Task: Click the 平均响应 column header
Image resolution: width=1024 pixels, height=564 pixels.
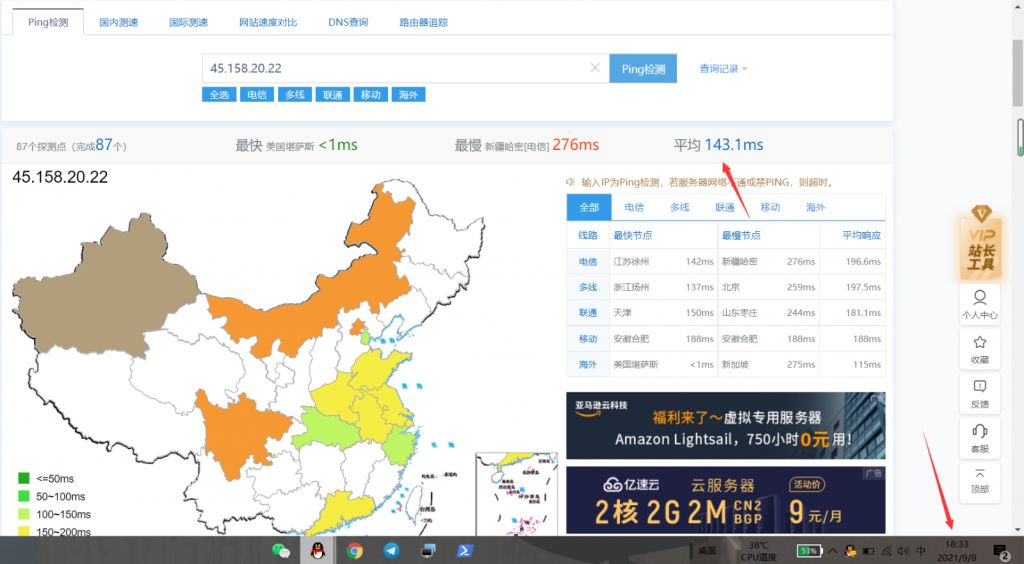Action: coord(861,235)
